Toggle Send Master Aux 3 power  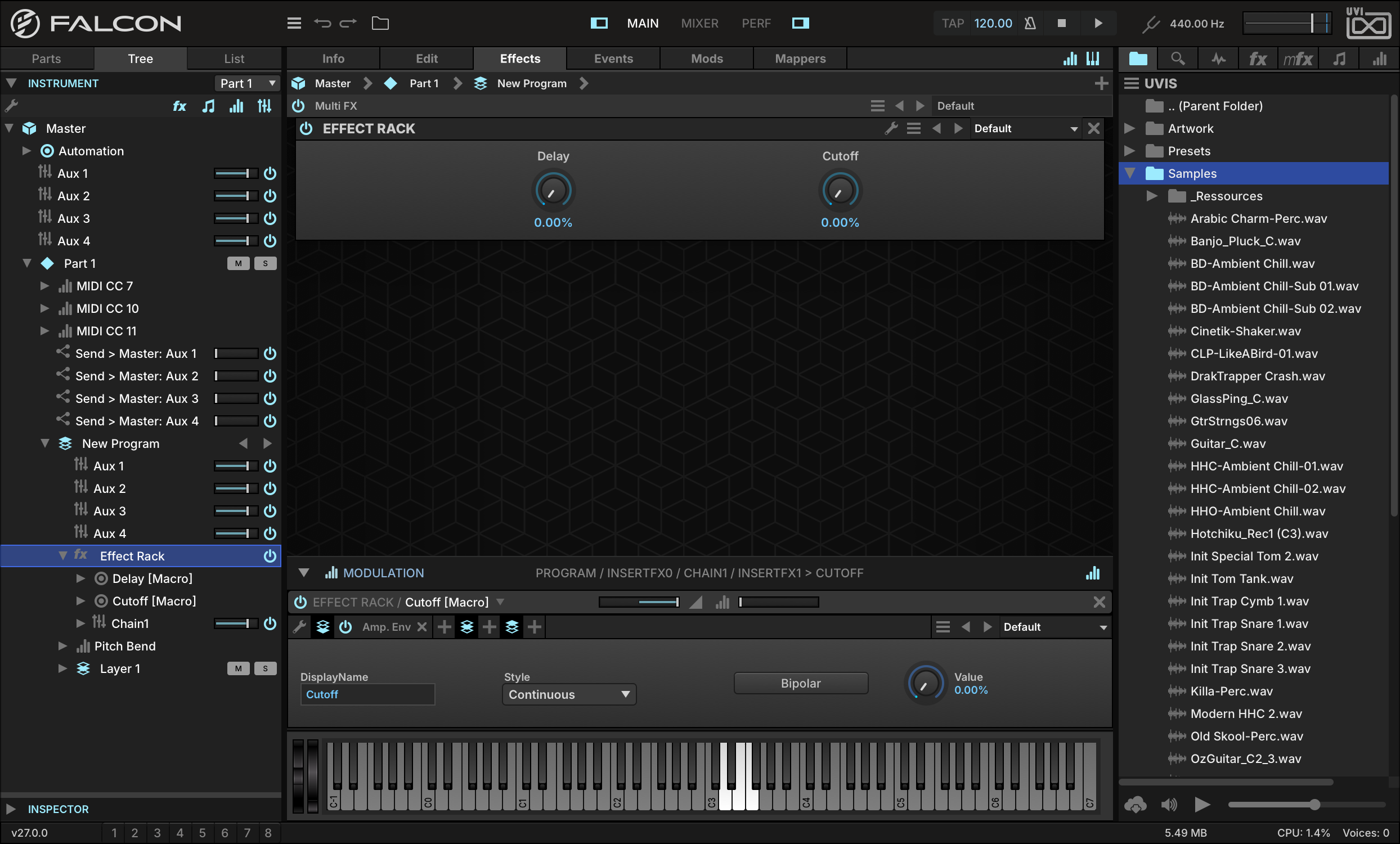270,398
